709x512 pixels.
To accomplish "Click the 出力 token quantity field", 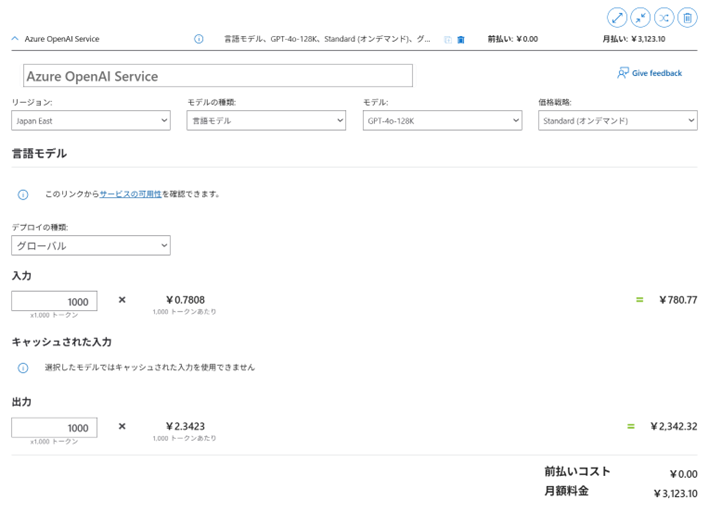I will pos(54,428).
